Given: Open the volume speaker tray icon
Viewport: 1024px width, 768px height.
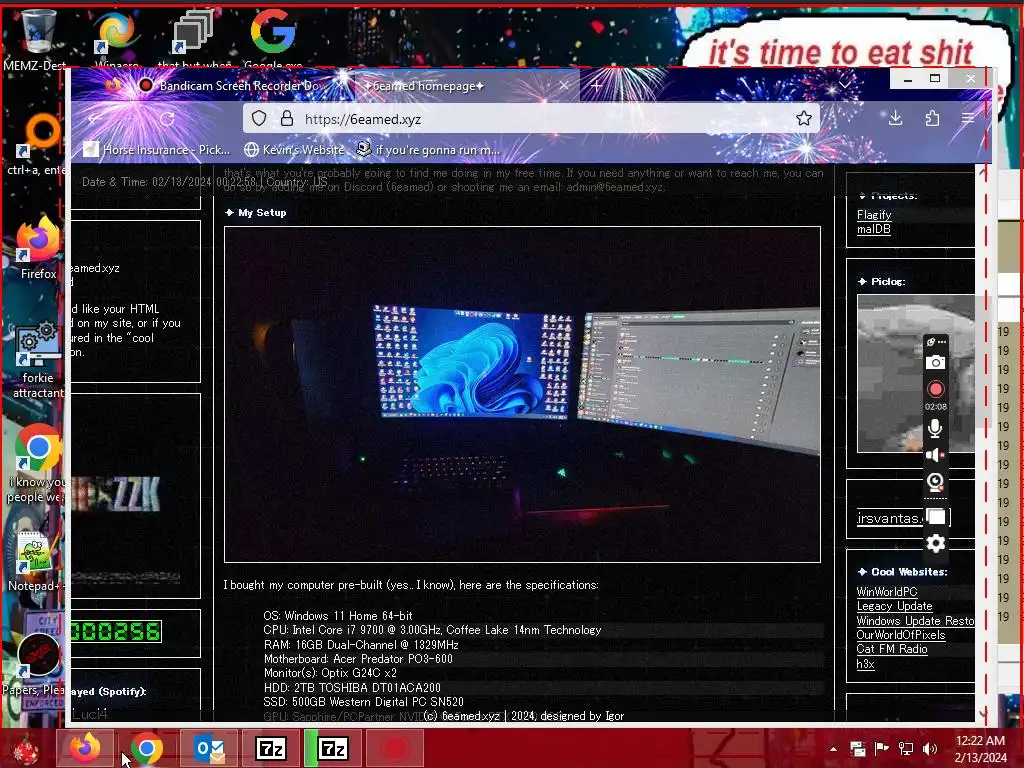Looking at the screenshot, I should pos(930,749).
